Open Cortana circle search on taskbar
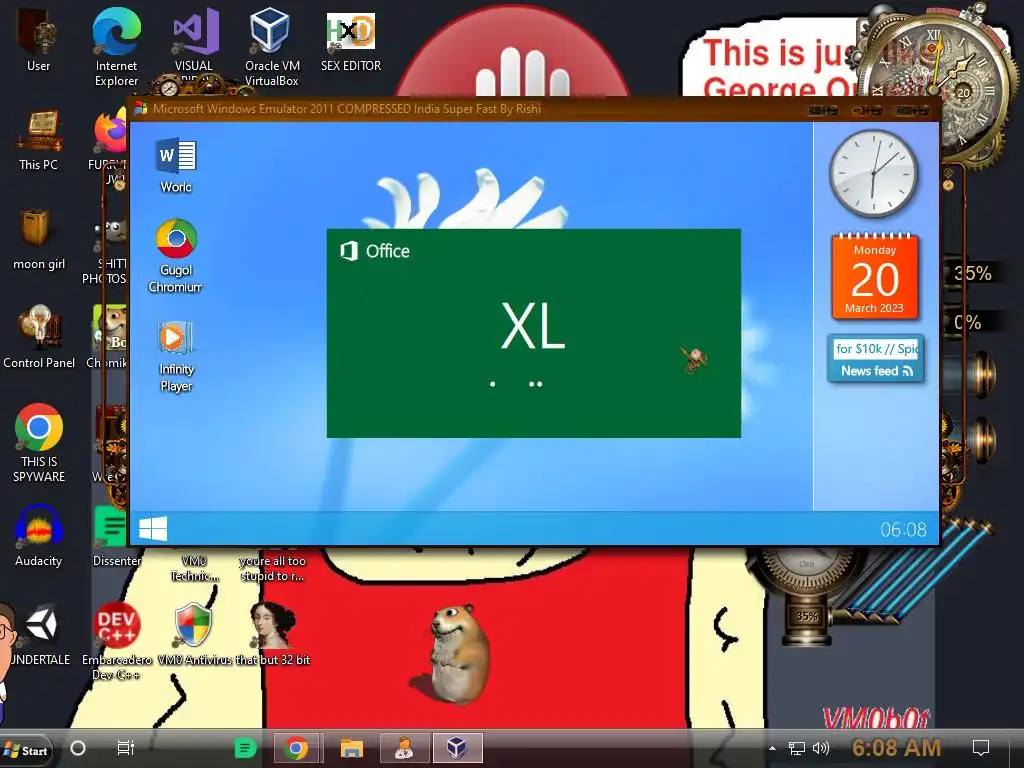The width and height of the screenshot is (1024, 768). [78, 748]
